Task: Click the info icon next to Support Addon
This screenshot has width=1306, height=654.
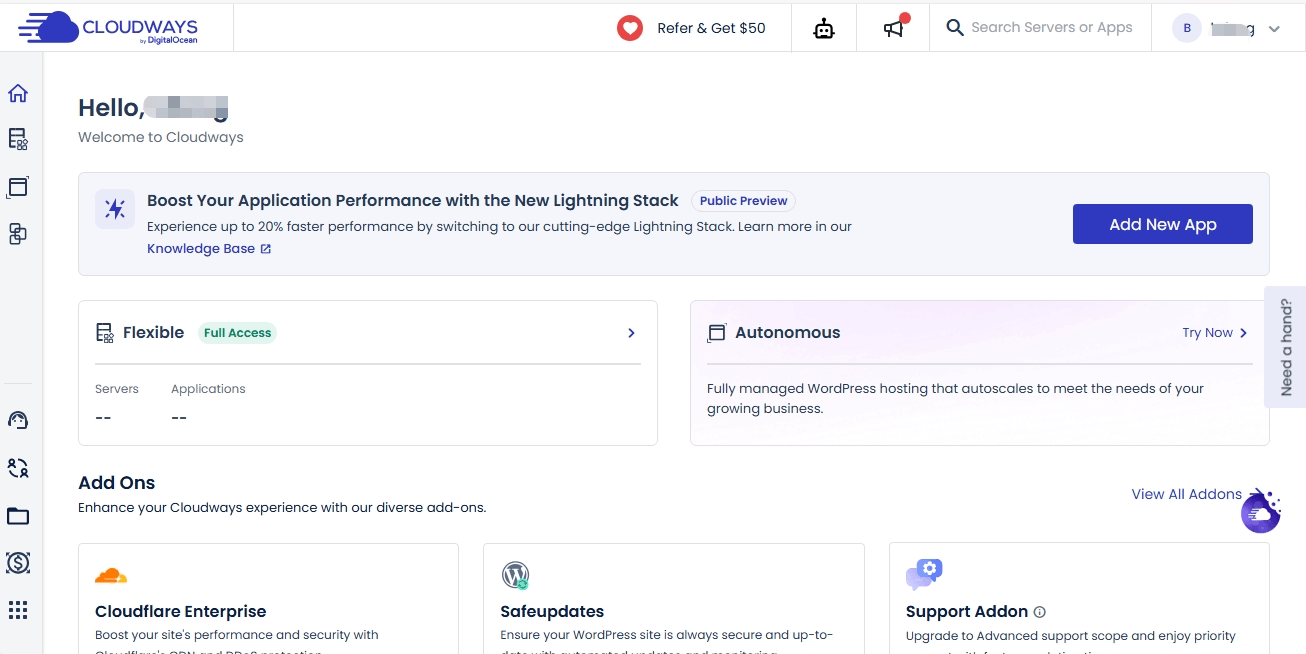Action: [1040, 612]
